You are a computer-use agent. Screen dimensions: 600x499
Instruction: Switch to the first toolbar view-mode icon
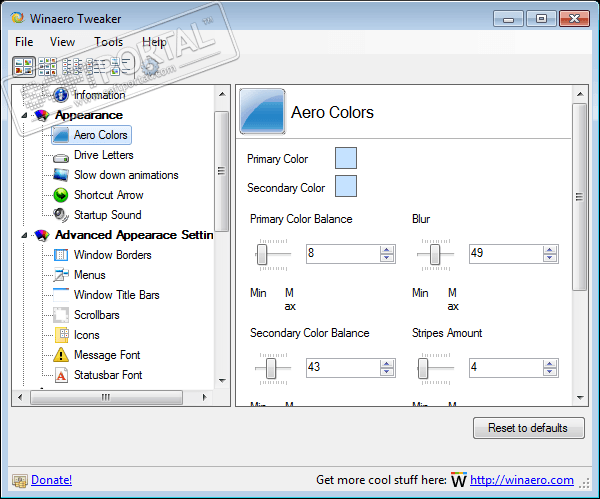pyautogui.click(x=24, y=67)
